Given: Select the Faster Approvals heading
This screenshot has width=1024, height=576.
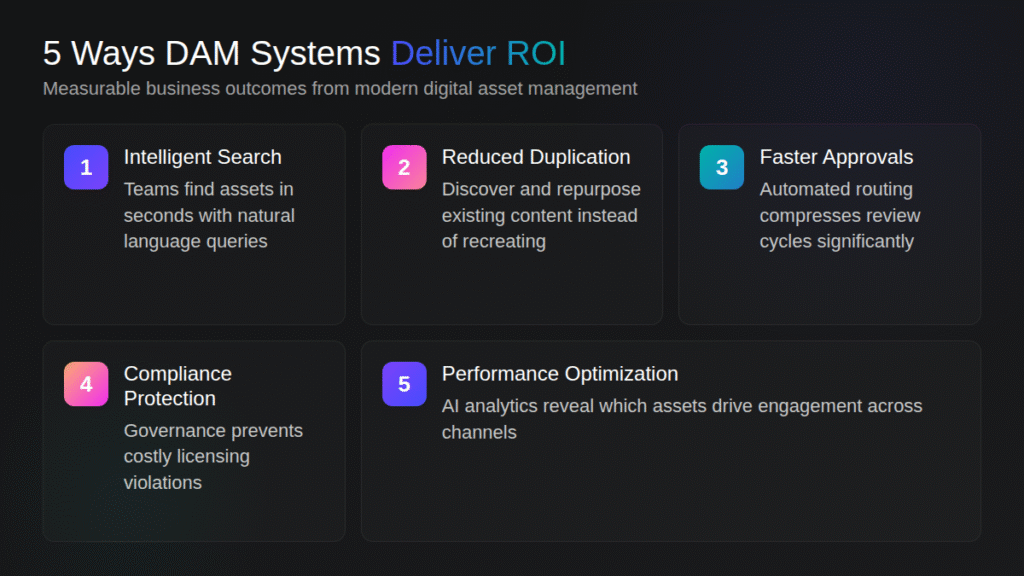Looking at the screenshot, I should coord(836,157).
